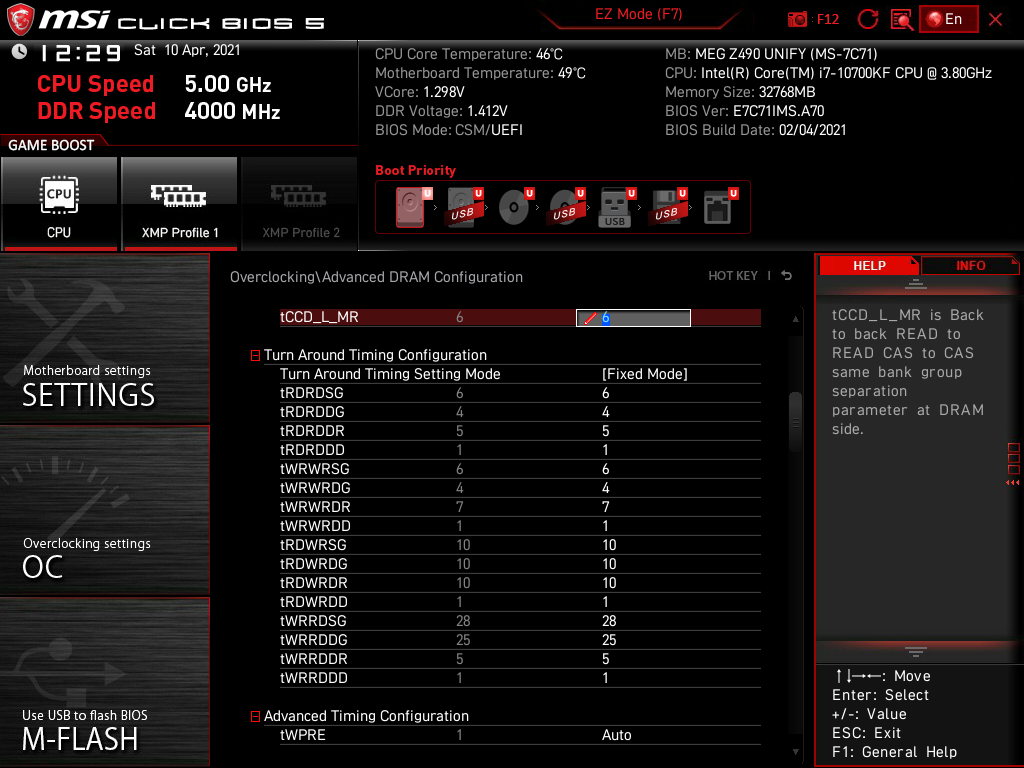The width and height of the screenshot is (1024, 768).
Task: Switch to the INFO tab
Action: click(x=970, y=266)
